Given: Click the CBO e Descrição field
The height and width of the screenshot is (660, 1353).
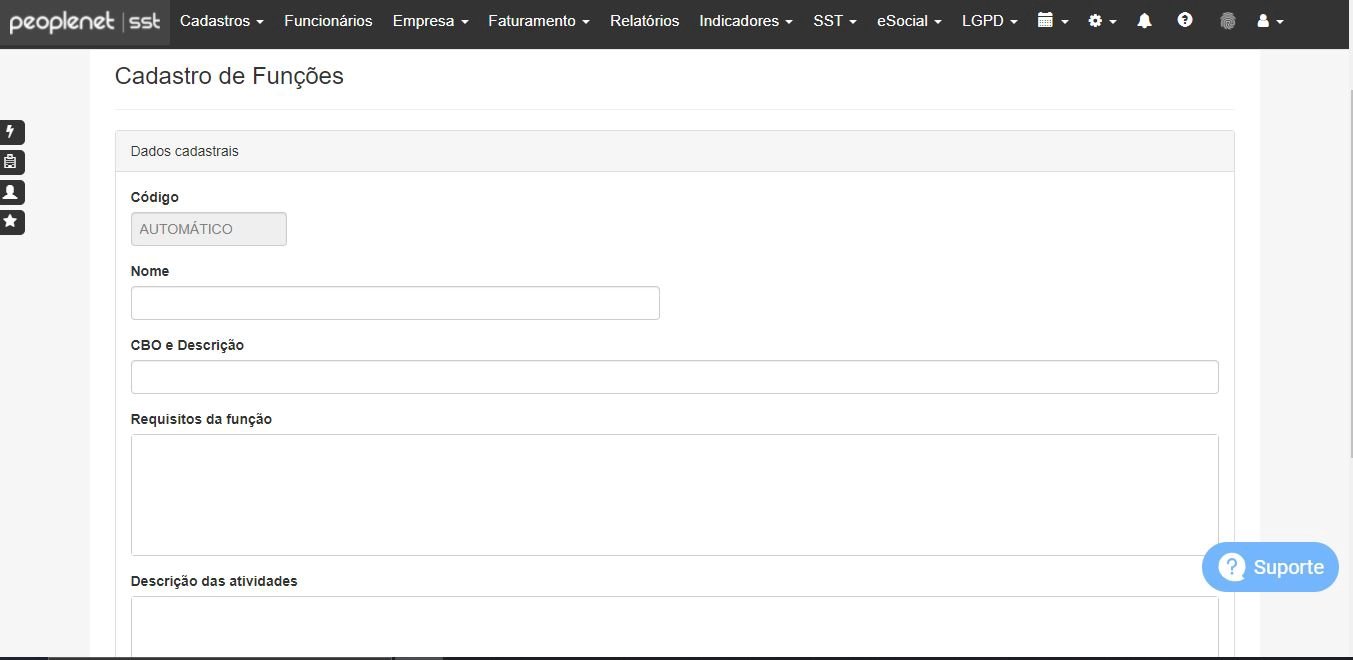Looking at the screenshot, I should tap(674, 376).
